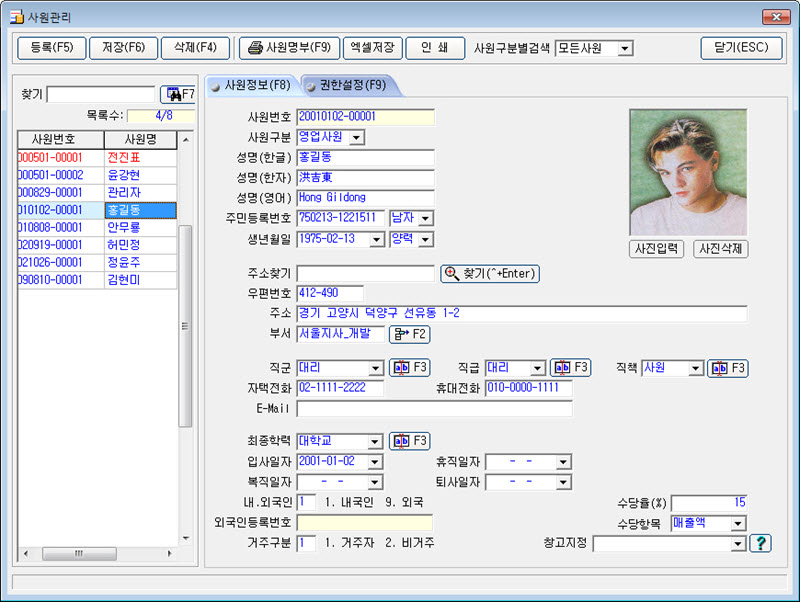This screenshot has height=602, width=800.
Task: Open the 사원구분별검색 모든사원 dropdown
Action: (624, 49)
